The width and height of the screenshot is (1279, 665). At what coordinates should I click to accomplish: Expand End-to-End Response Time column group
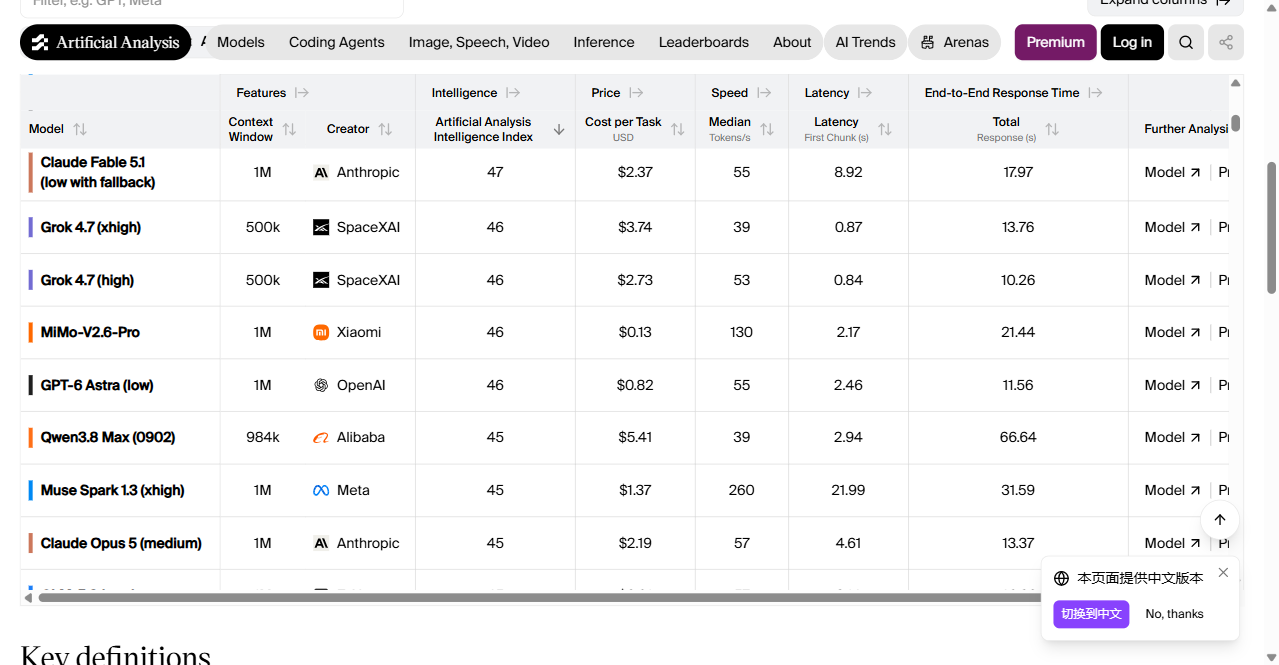(x=1095, y=93)
